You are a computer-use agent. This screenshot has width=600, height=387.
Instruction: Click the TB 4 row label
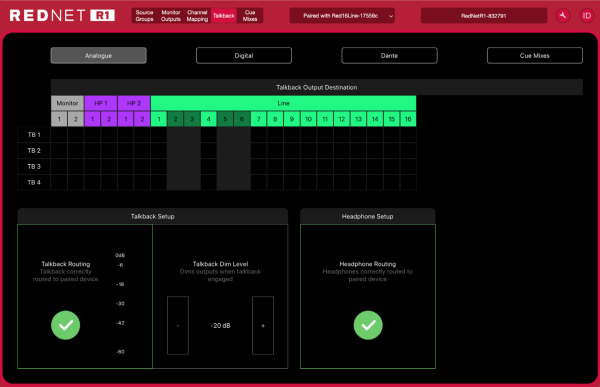(x=34, y=183)
